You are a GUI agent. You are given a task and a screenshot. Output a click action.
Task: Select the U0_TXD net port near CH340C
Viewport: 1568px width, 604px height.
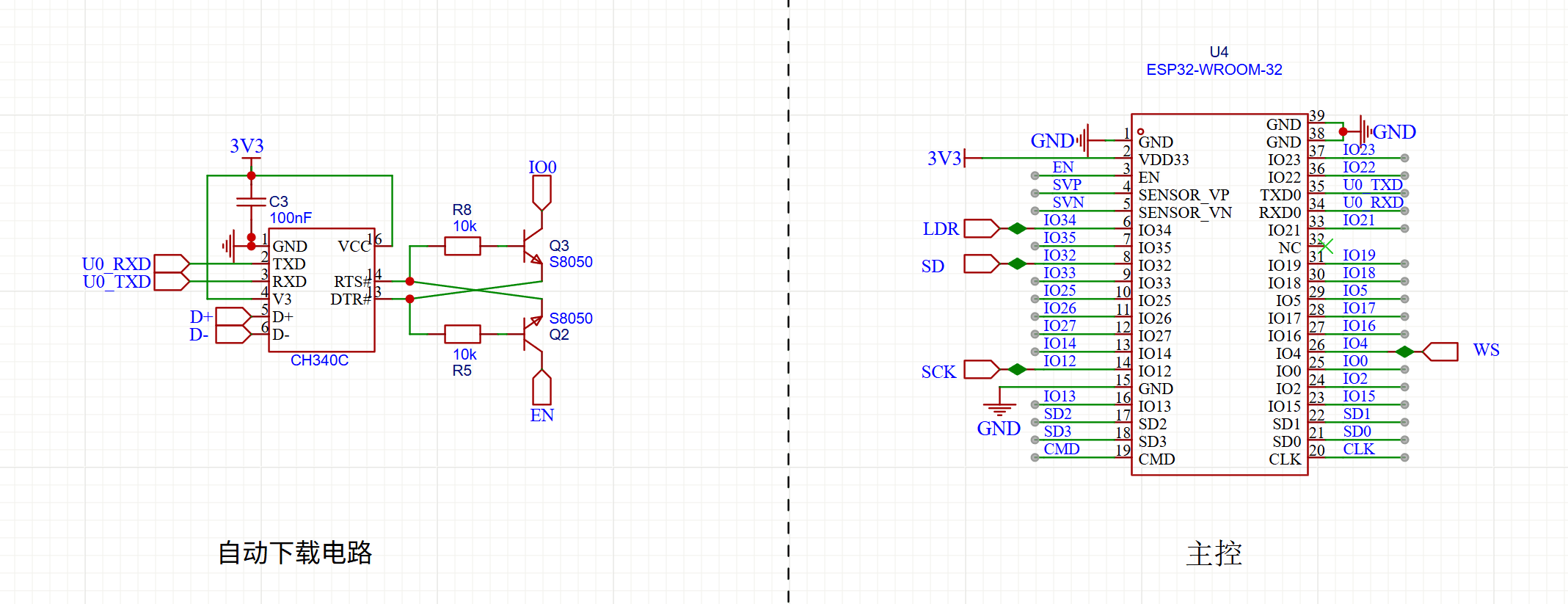click(172, 281)
